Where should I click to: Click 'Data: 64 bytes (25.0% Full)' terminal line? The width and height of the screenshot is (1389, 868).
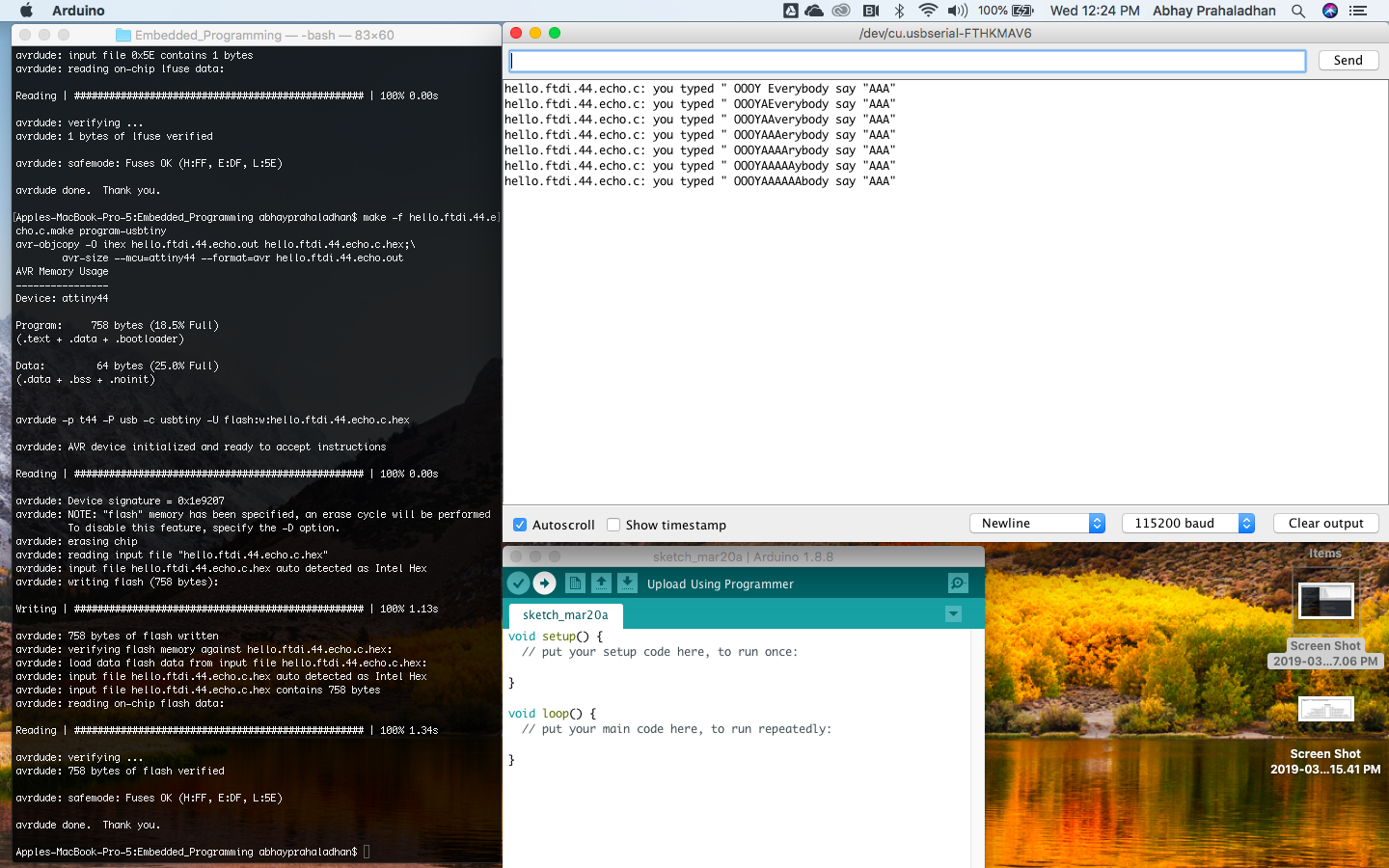(x=117, y=366)
